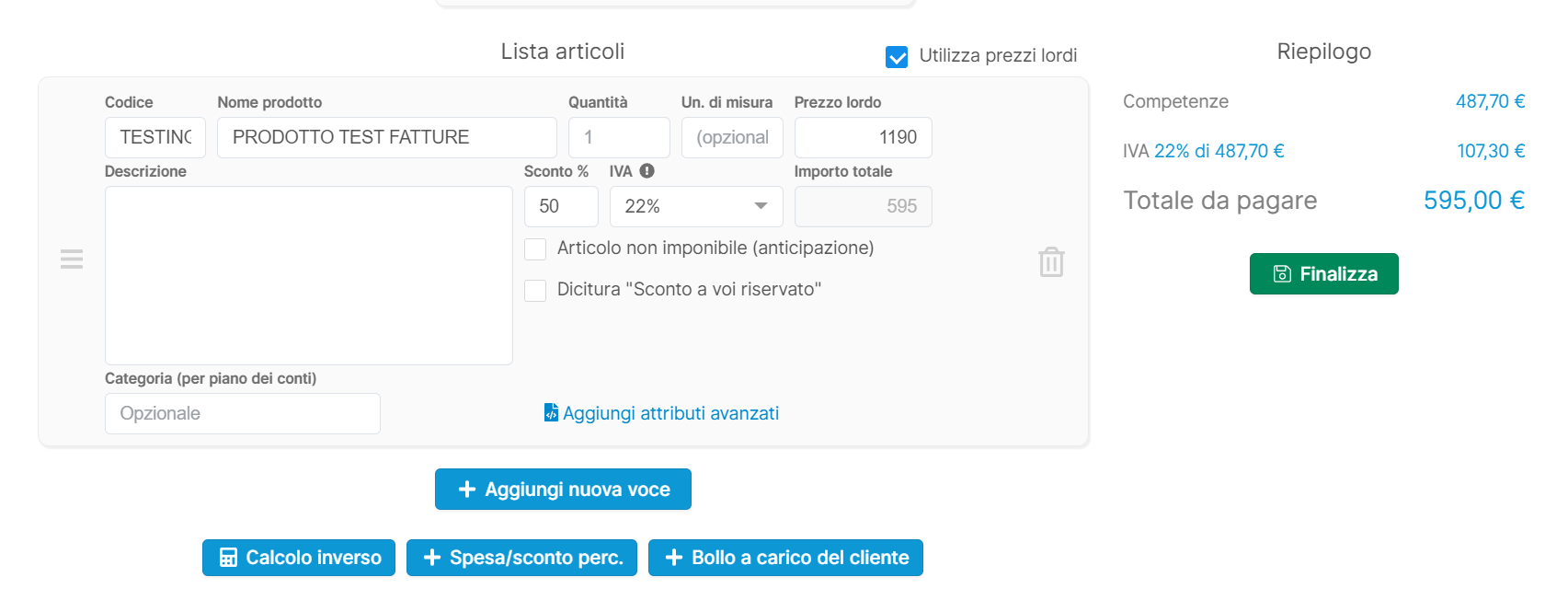Click Spesa/sconto perc. button
The height and width of the screenshot is (600, 1568).
[521, 557]
